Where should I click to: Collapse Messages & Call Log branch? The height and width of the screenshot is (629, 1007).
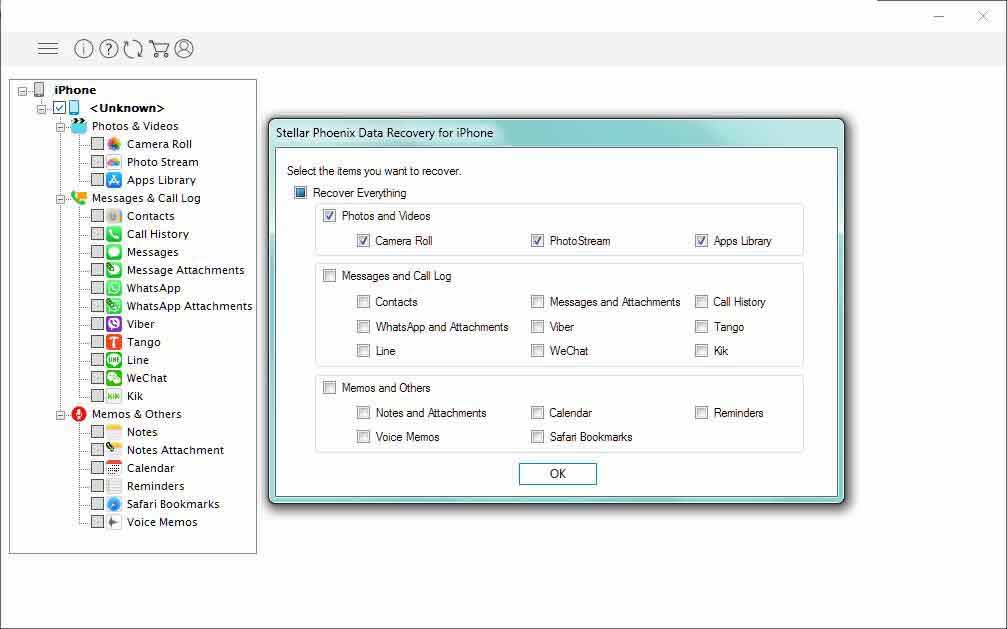60,199
